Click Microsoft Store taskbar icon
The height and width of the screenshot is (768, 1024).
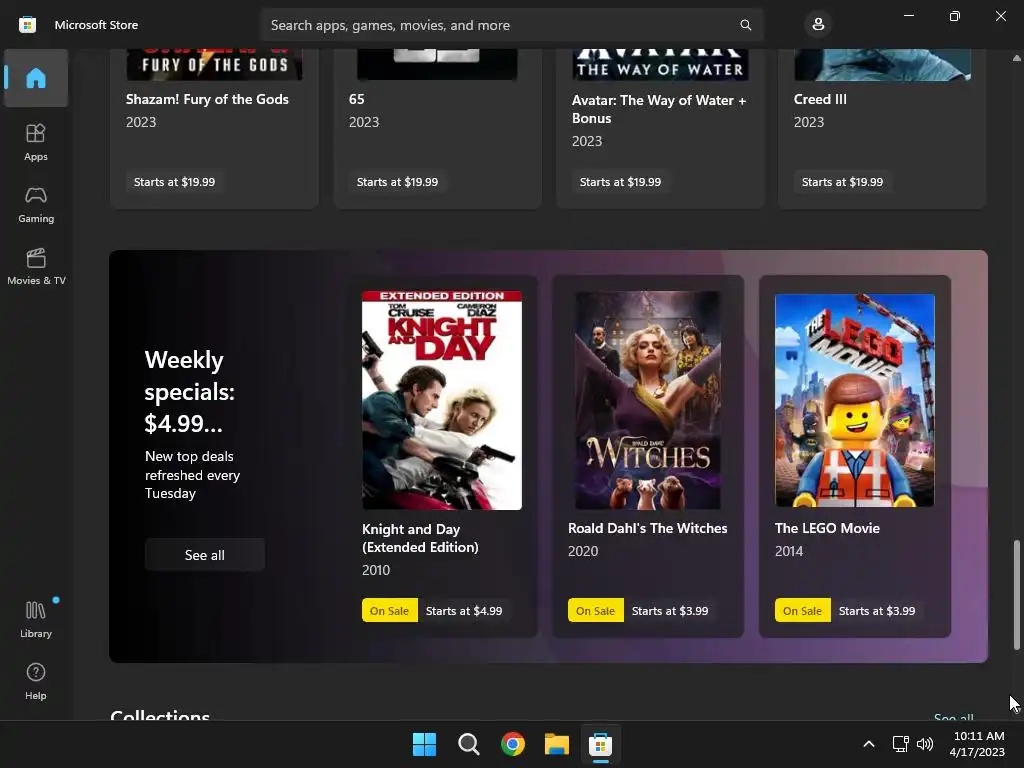(600, 744)
